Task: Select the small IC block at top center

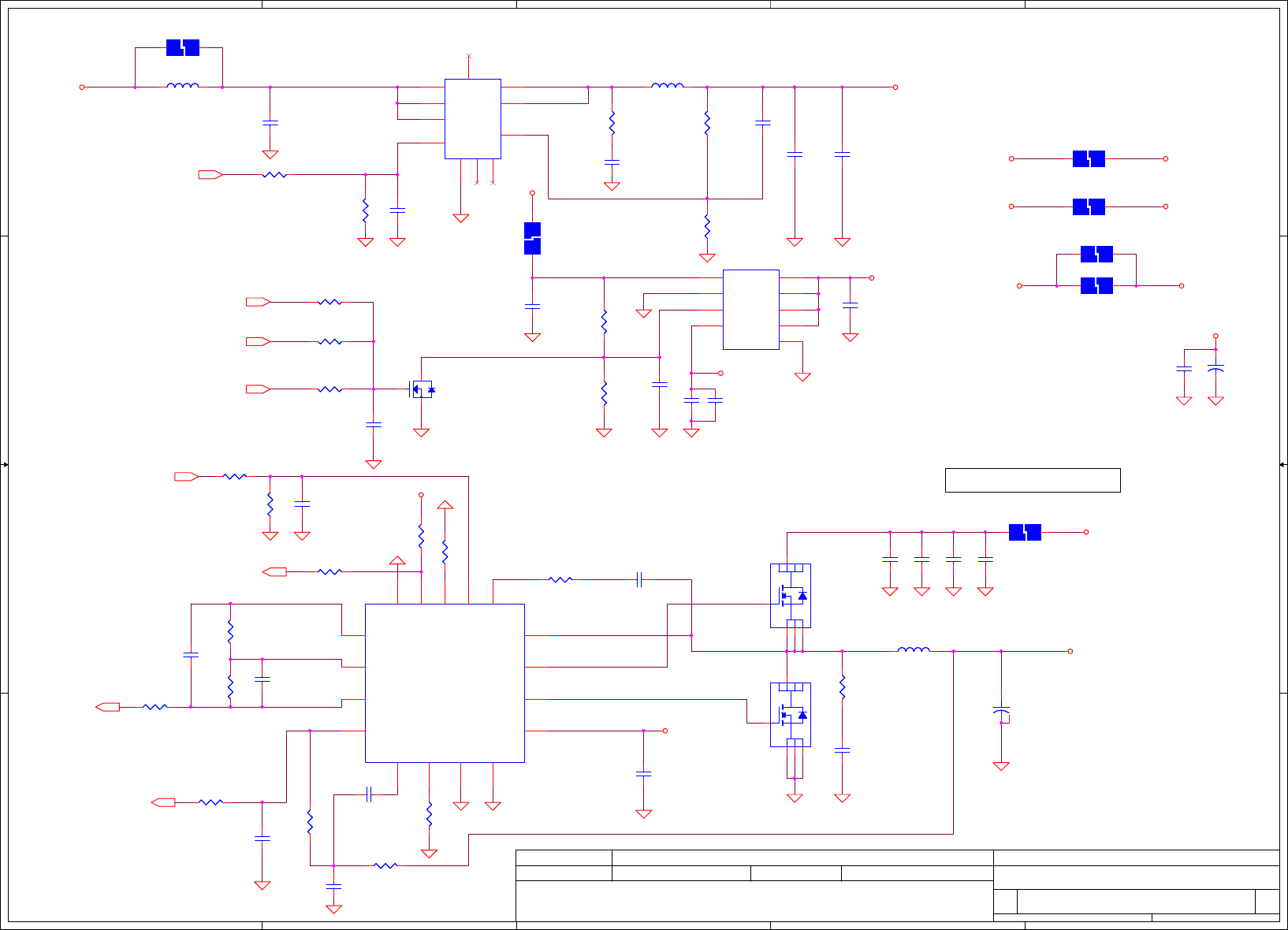Action: tap(473, 119)
